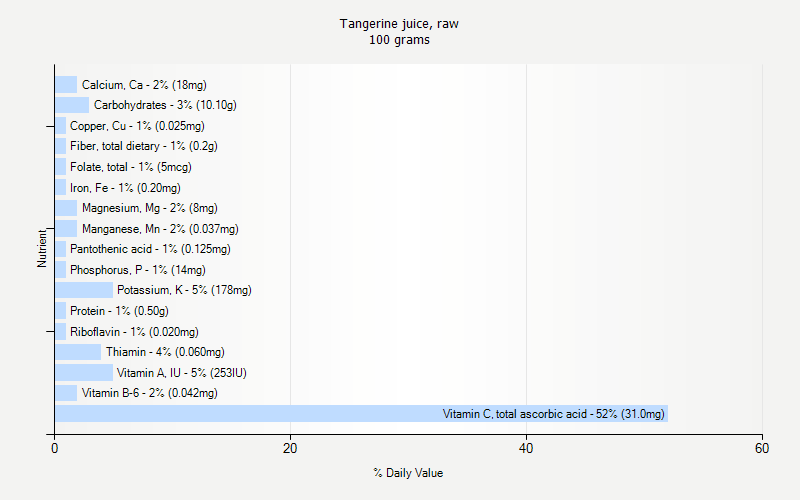Select the Potassium, K bar
800x500 pixels.
[84, 290]
